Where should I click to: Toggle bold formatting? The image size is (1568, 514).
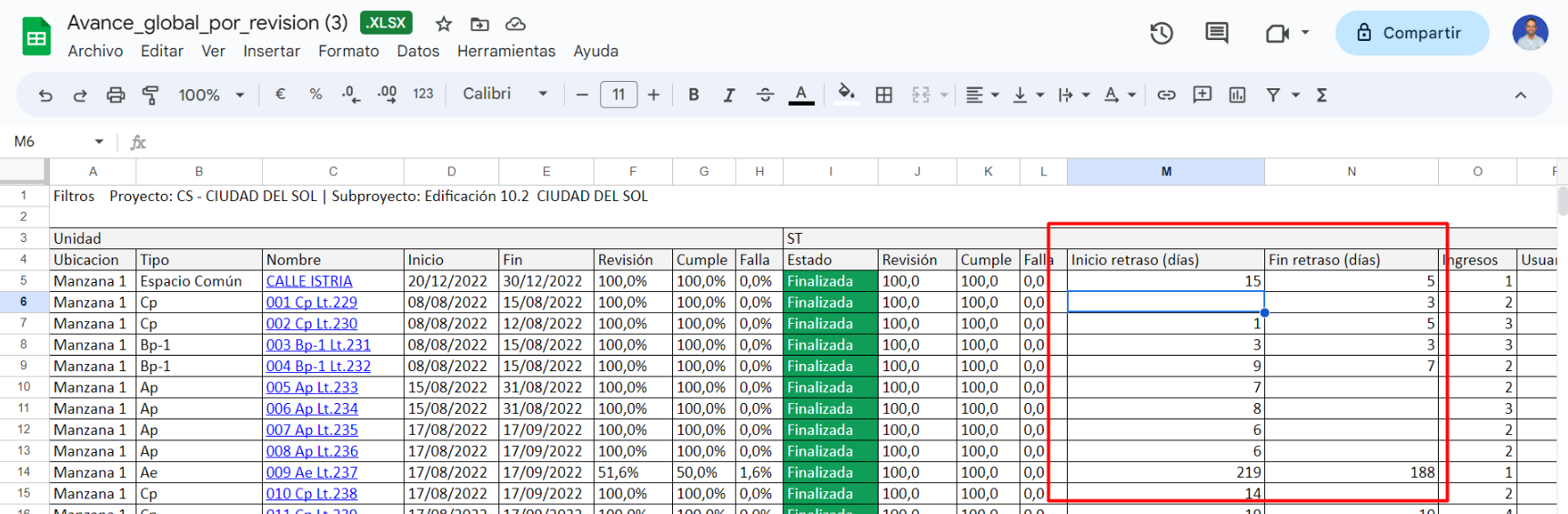(x=694, y=95)
